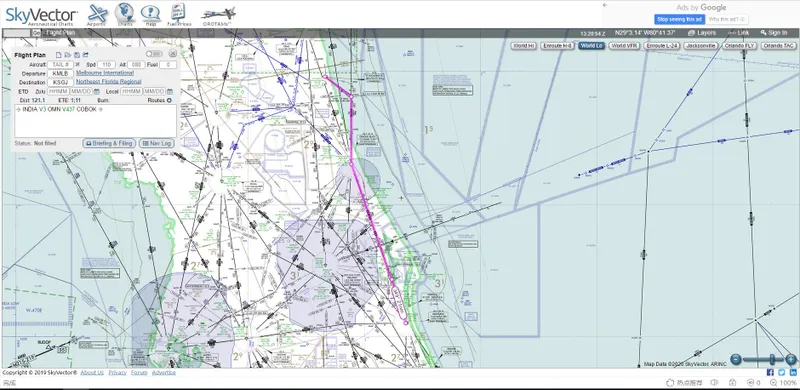The image size is (800, 390).
Task: Click Stop seeing this ad
Action: click(x=679, y=19)
